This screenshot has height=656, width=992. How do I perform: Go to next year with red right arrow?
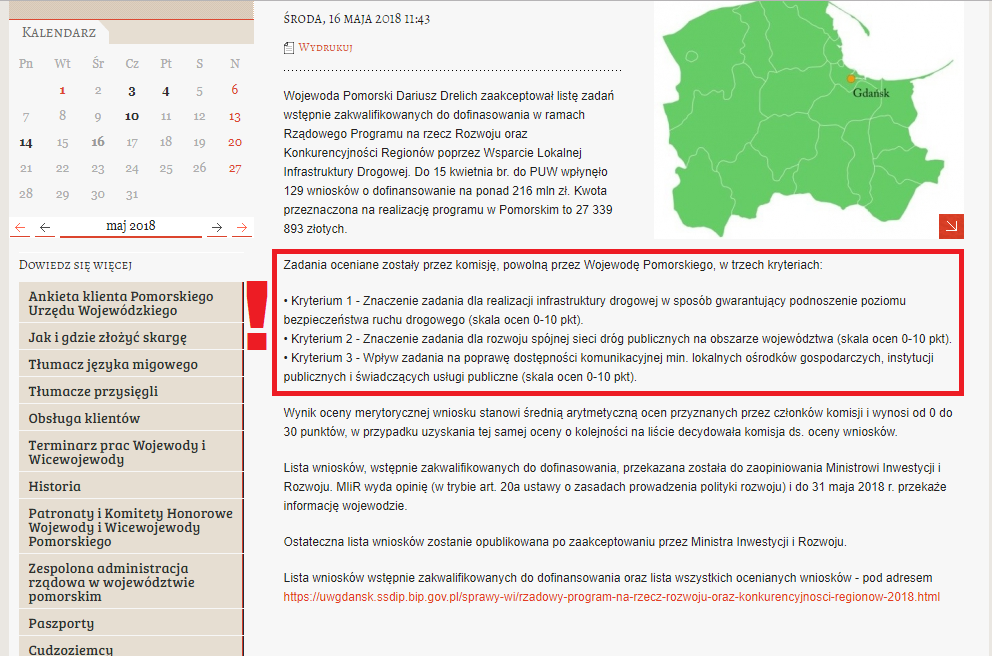tap(242, 228)
